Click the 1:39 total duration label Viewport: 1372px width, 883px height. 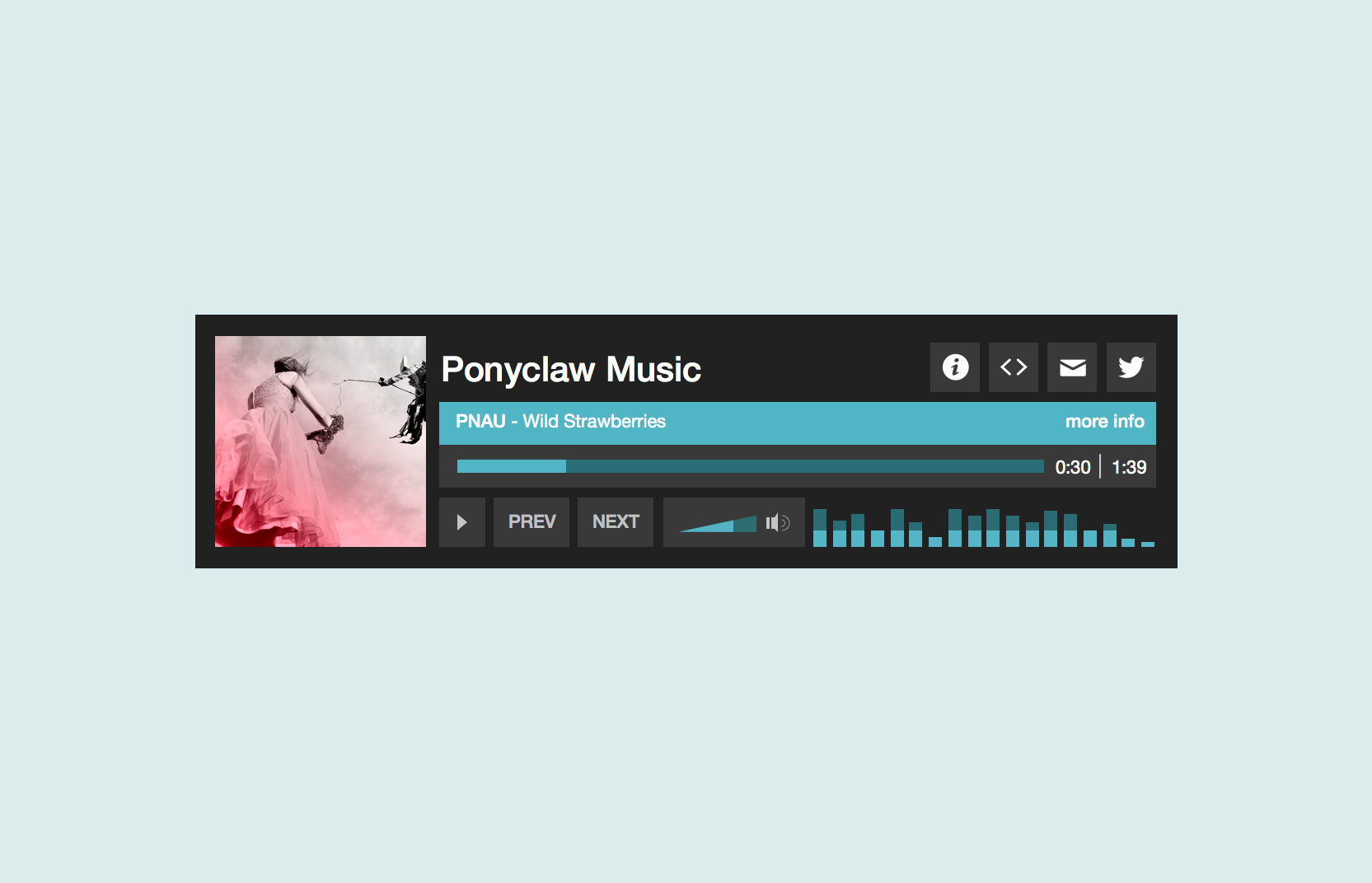click(1129, 467)
